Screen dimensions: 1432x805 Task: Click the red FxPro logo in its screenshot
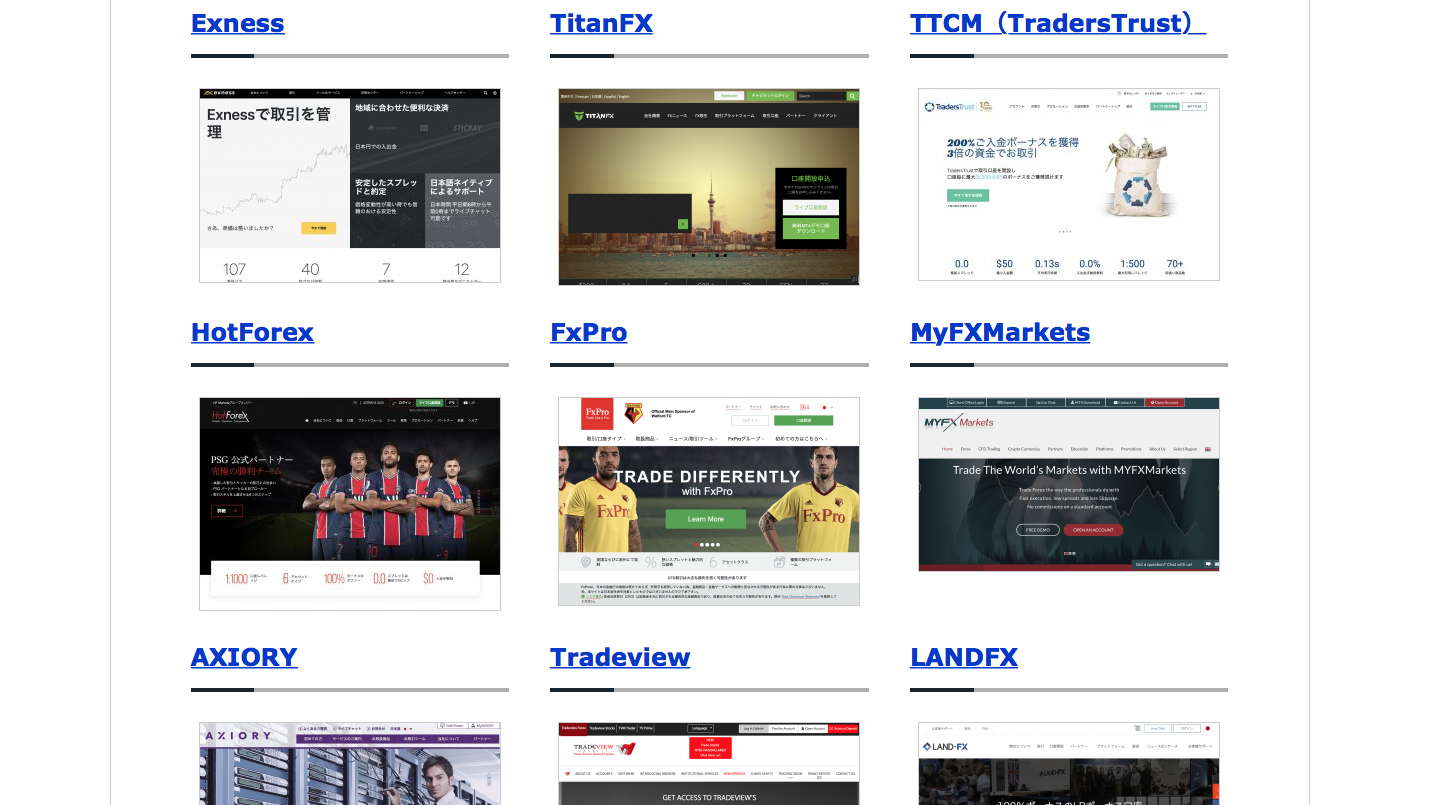[x=597, y=413]
